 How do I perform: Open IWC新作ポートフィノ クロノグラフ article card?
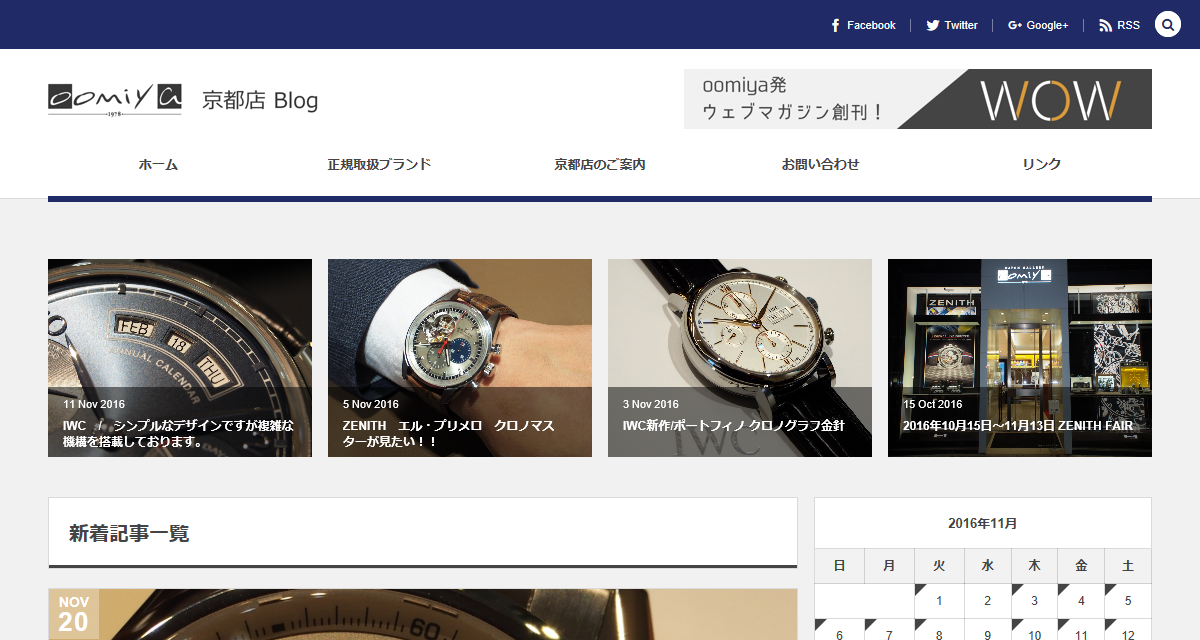(x=740, y=358)
